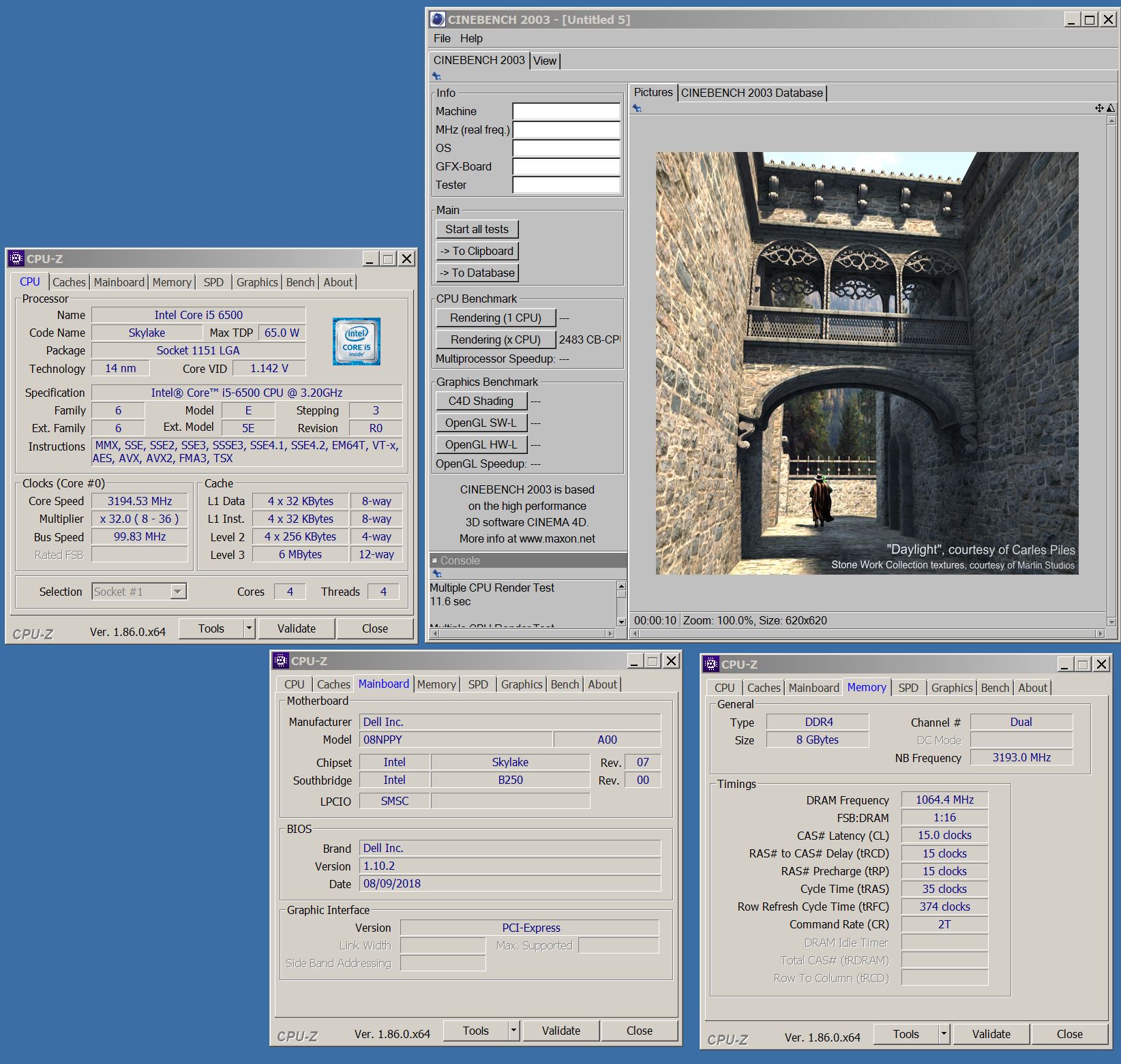Click Close button in the Memory window
The width and height of the screenshot is (1121, 1064).
tap(1070, 1034)
